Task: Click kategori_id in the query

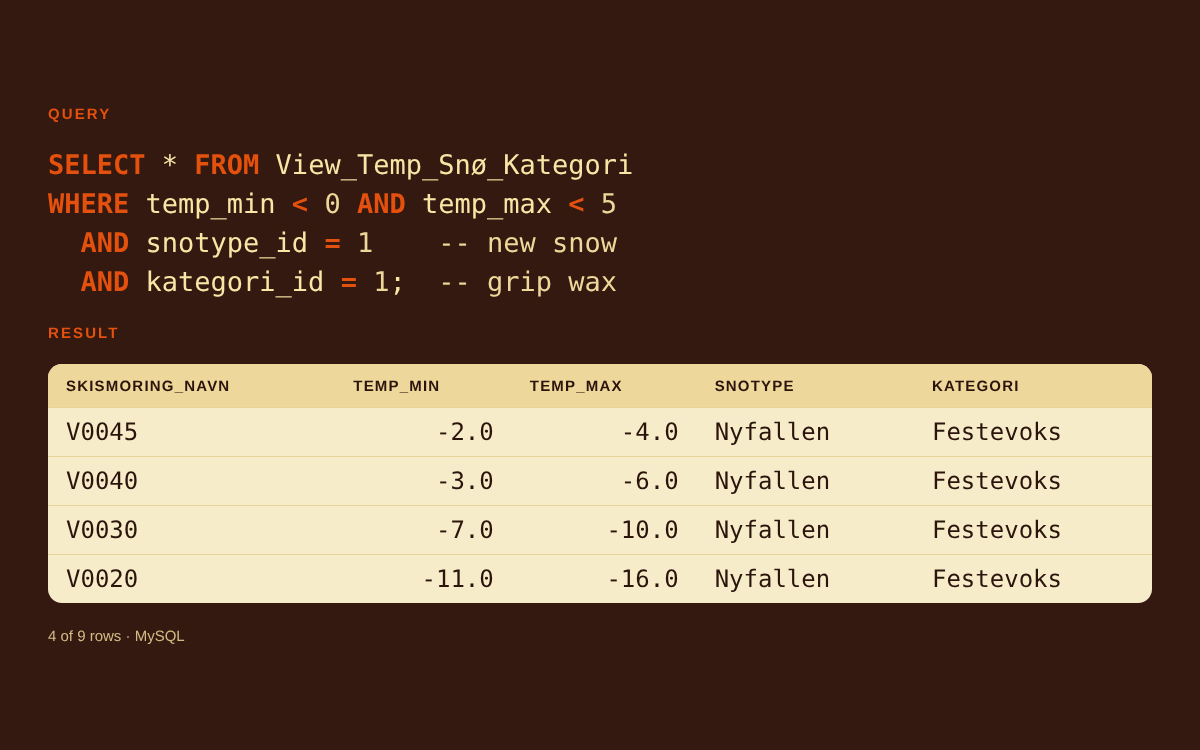Action: (x=235, y=282)
